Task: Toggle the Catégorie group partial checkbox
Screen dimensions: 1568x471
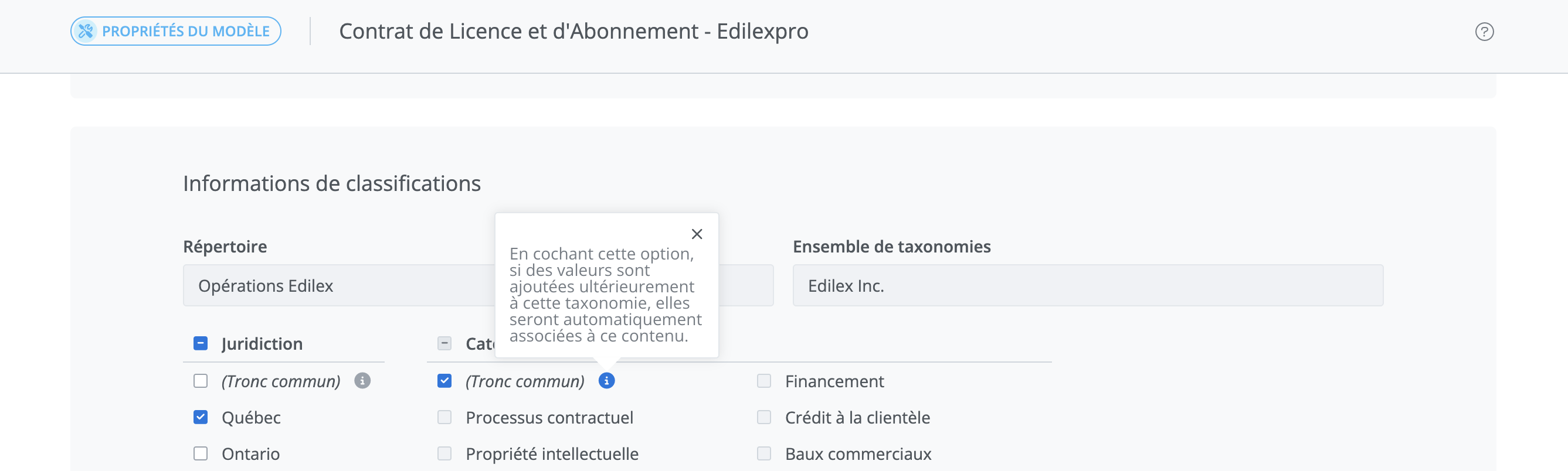Action: pos(444,343)
